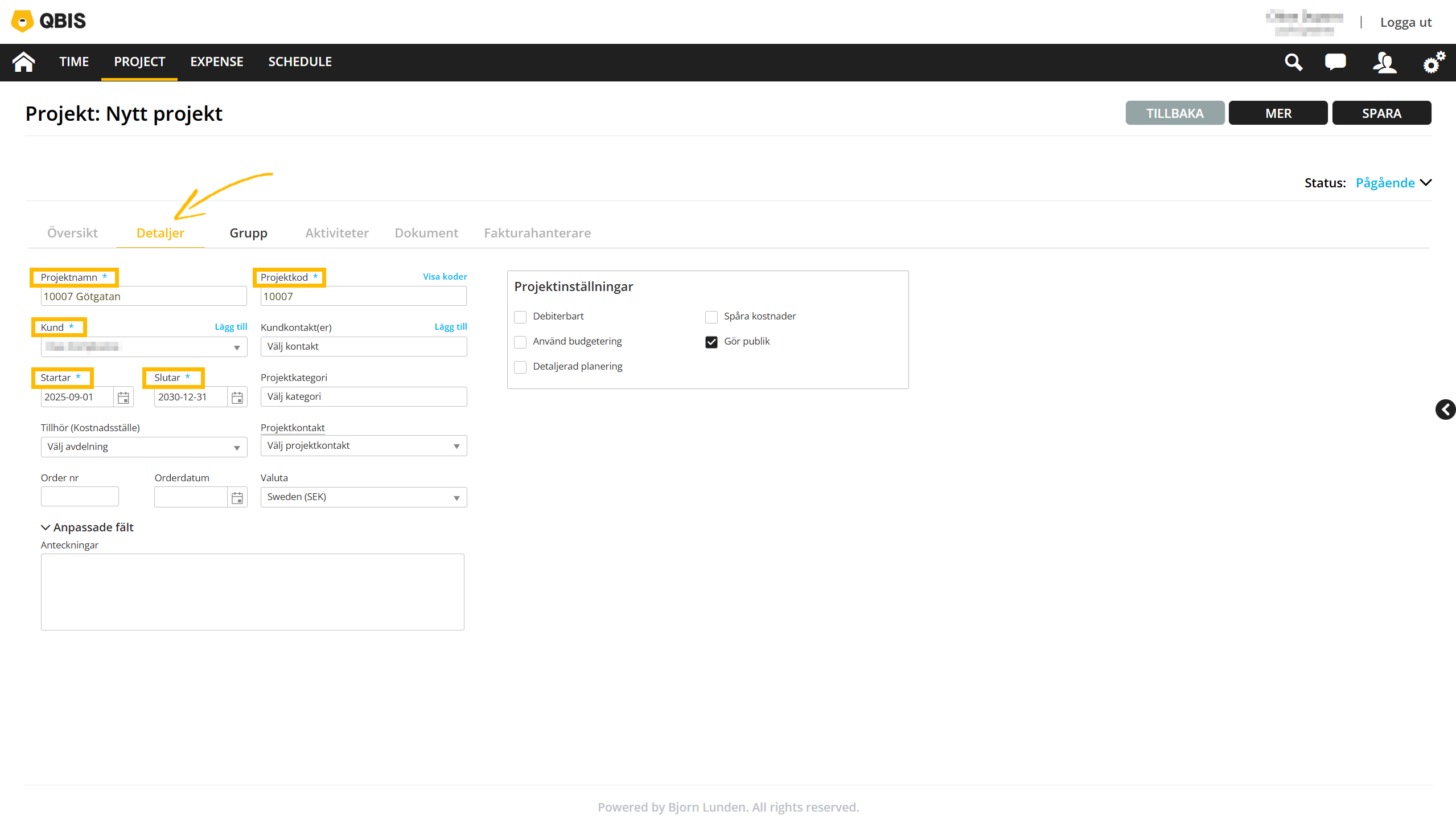The height and width of the screenshot is (819, 1456).
Task: Click the Visa koder link
Action: [445, 276]
